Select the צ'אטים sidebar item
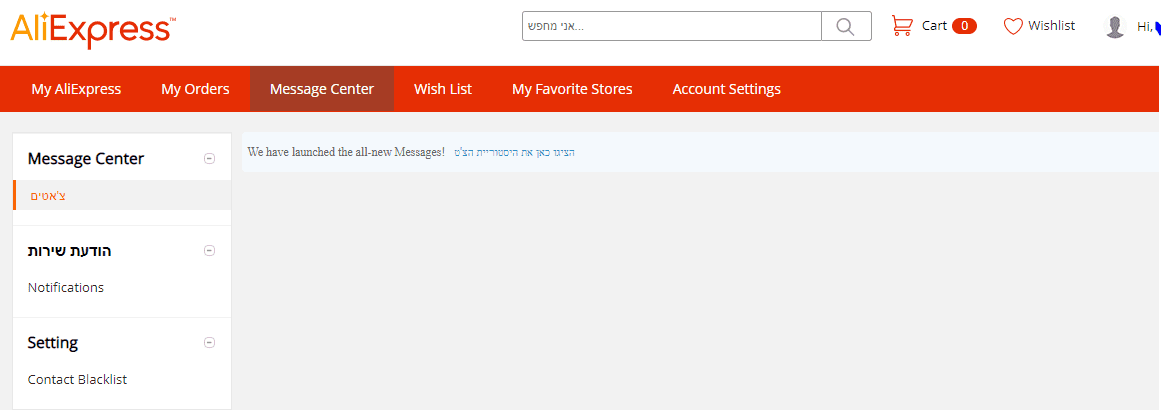This screenshot has height=410, width=1161. pos(48,196)
